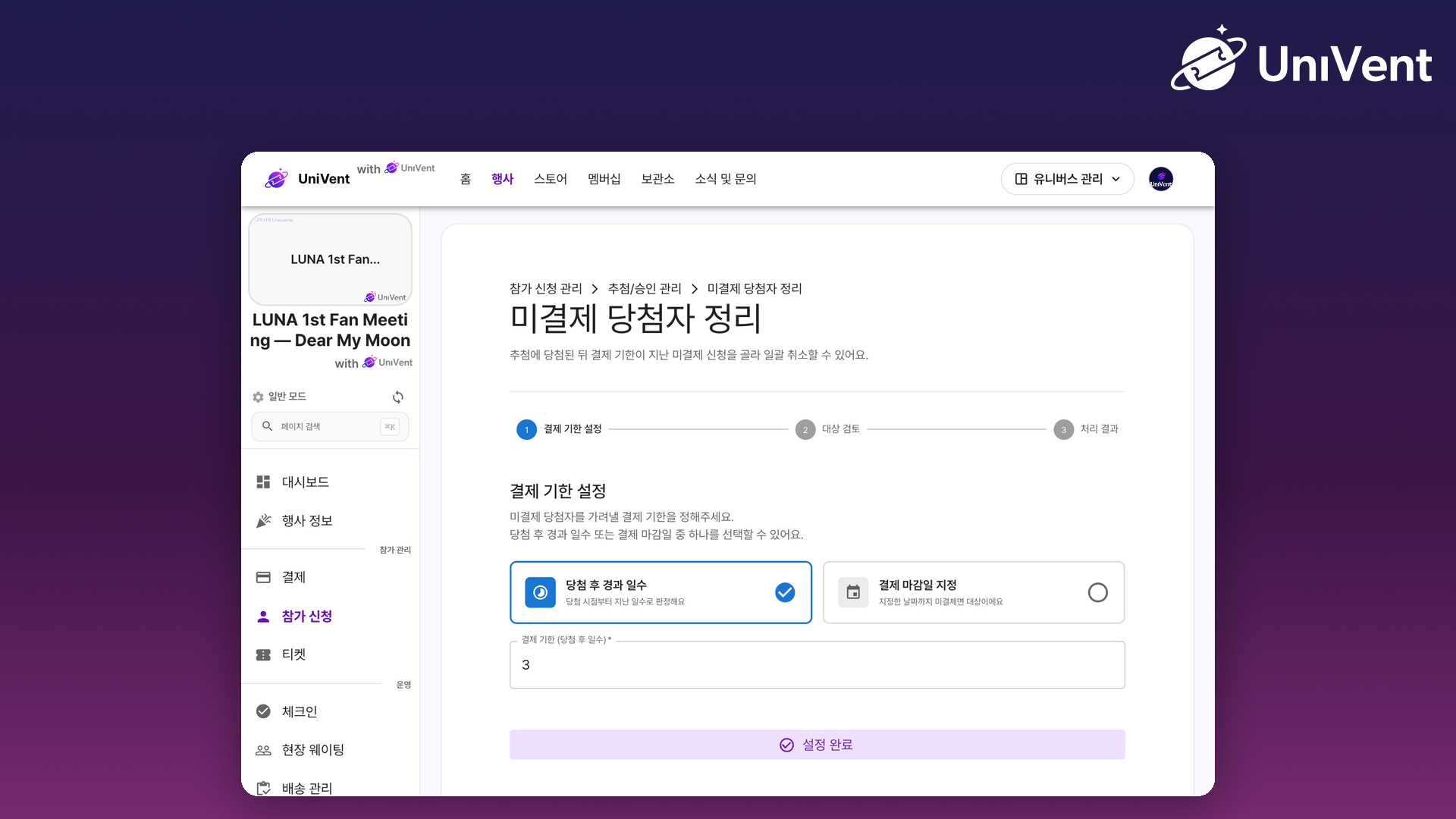
Task: Select the 당첨 후 경과 일수 option
Action: [661, 592]
